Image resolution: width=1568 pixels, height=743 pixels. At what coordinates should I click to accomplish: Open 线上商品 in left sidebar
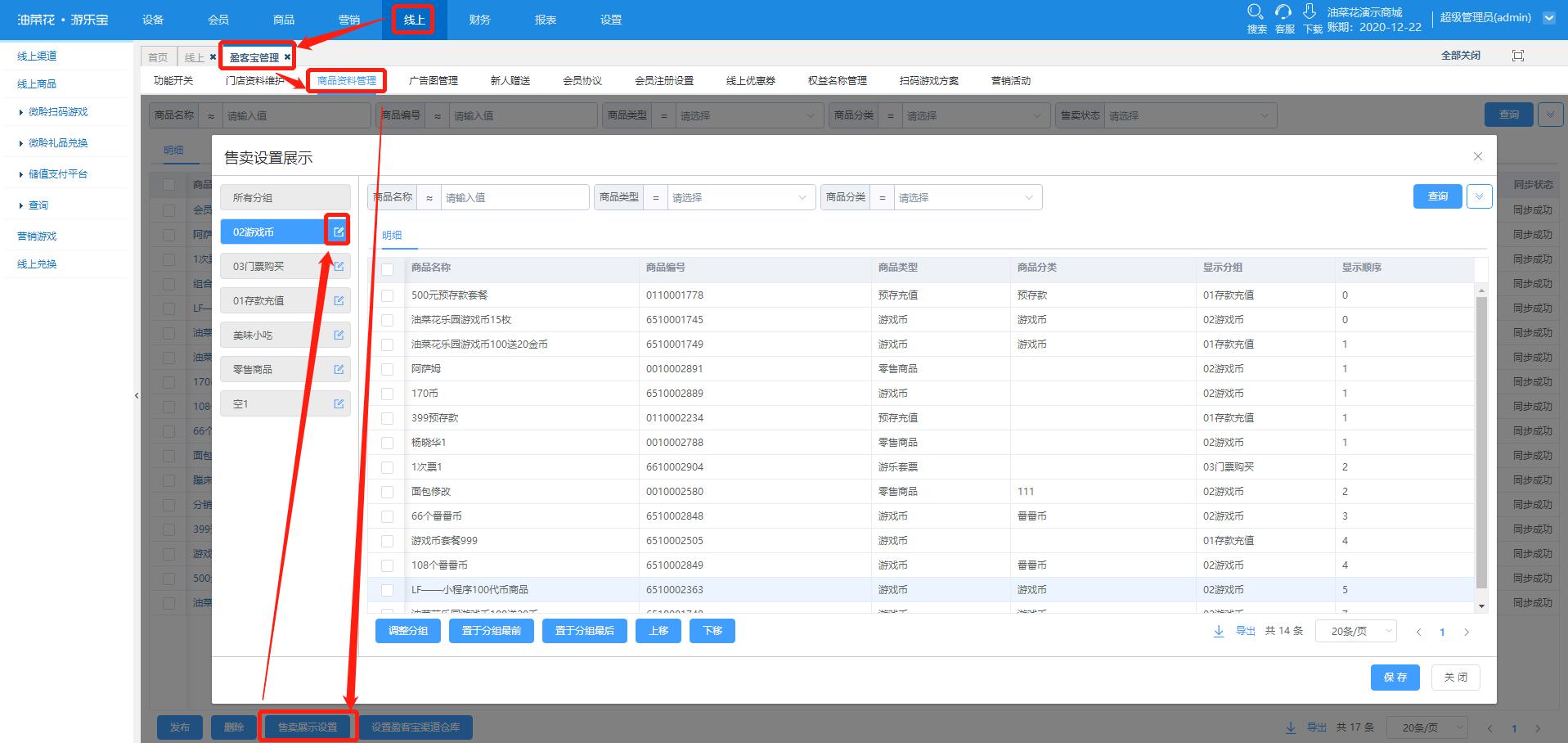pos(37,84)
